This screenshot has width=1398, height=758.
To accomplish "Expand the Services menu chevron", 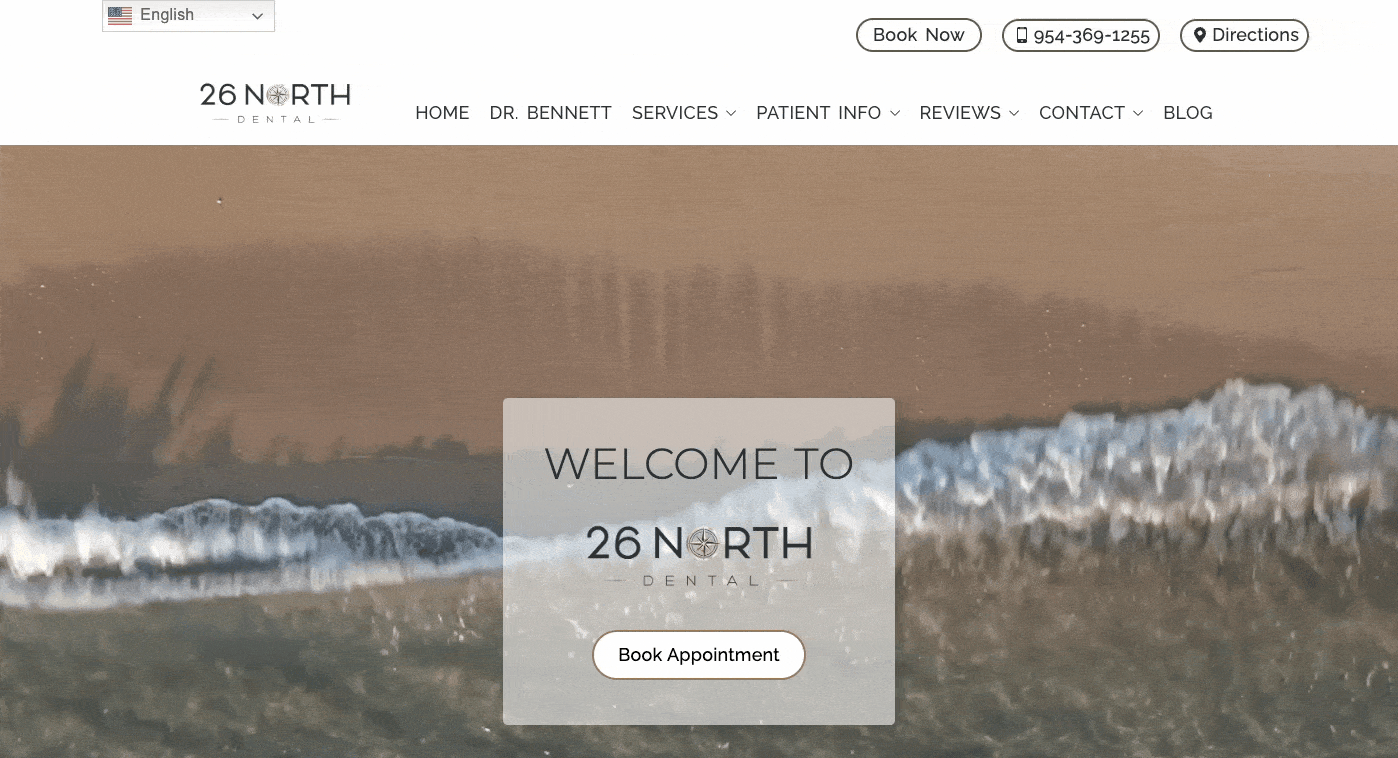I will [x=731, y=114].
